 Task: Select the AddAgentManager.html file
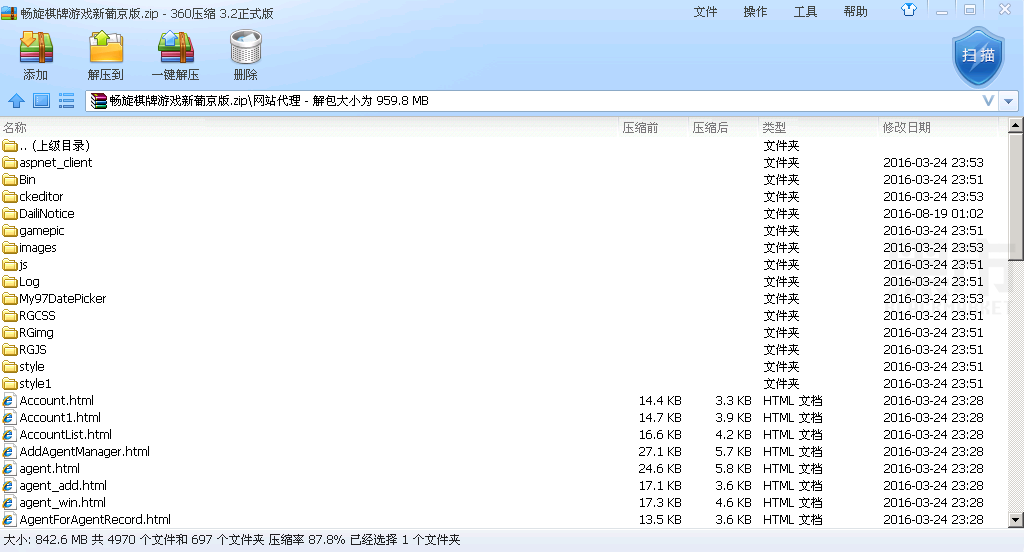(503, 451)
